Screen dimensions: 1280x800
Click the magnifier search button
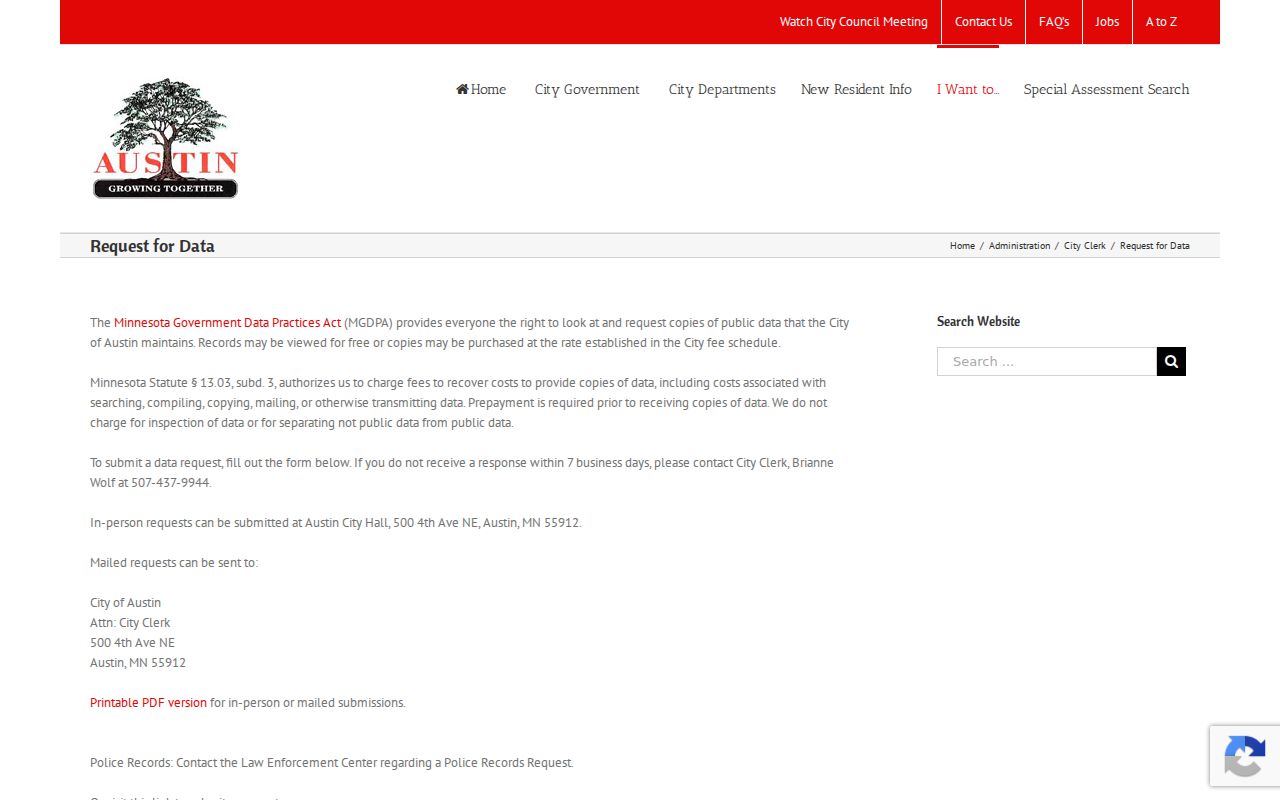tap(1171, 362)
